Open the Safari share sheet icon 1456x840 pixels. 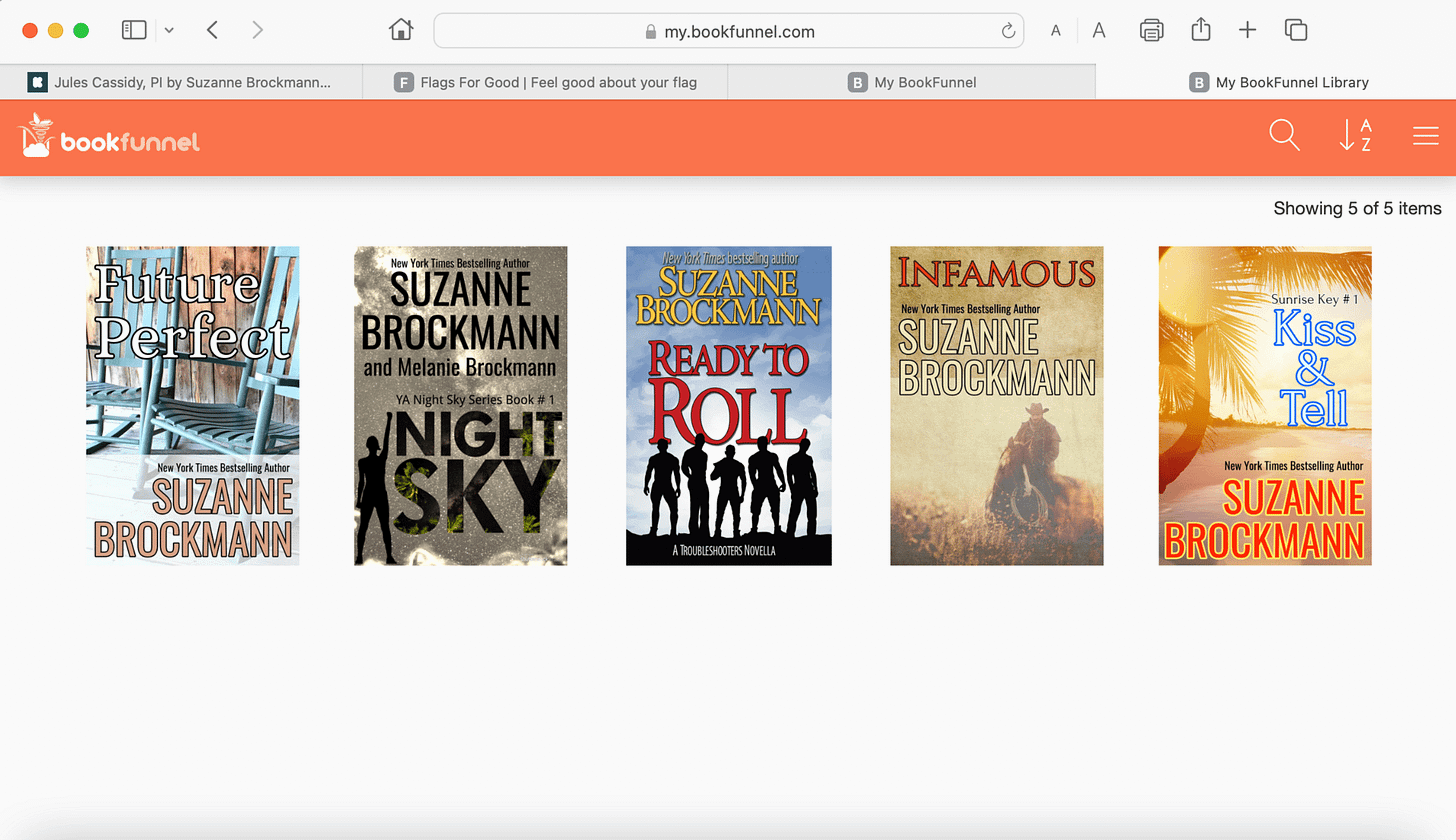click(1200, 30)
